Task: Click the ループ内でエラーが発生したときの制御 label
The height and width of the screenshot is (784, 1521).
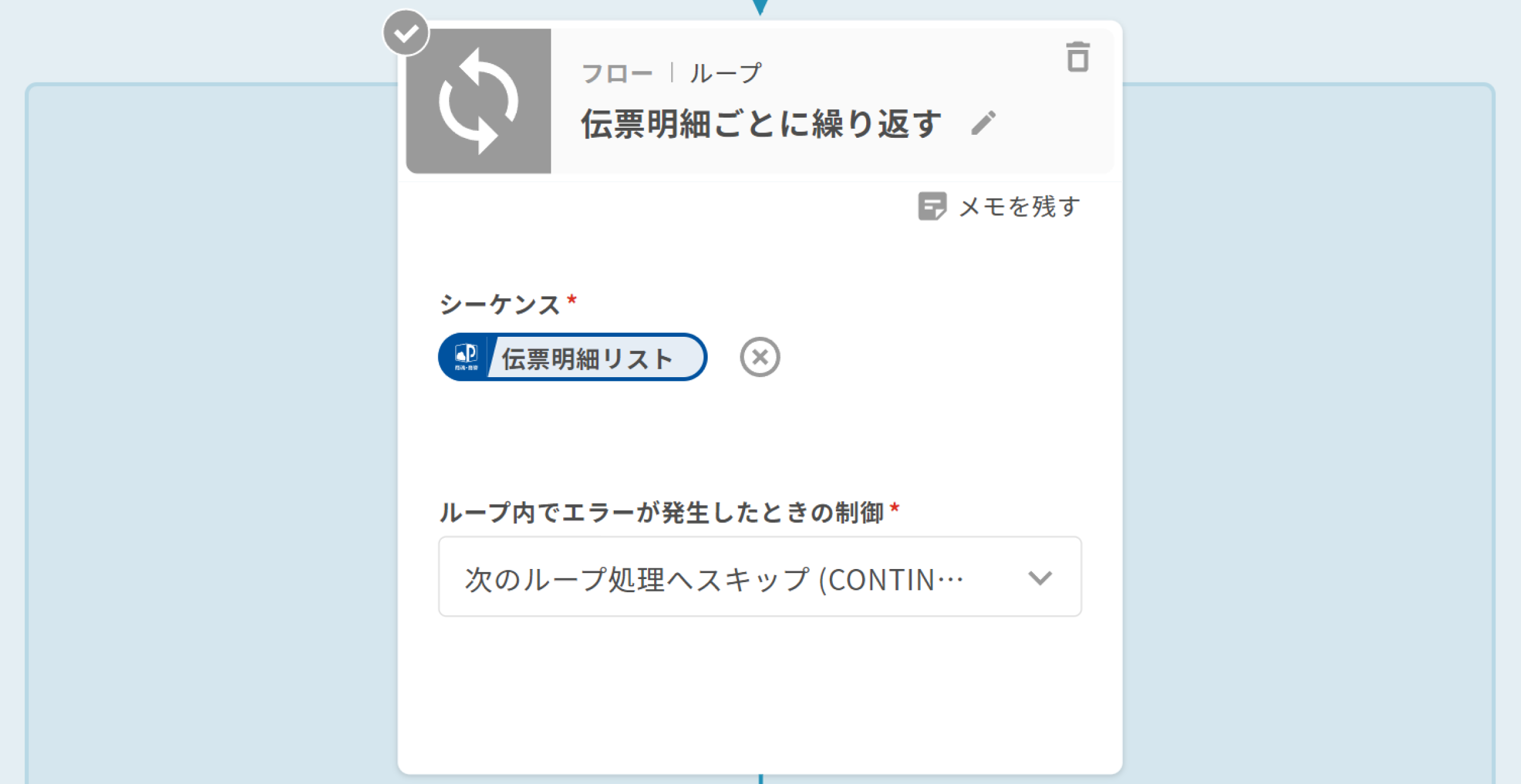Action: pyautogui.click(x=662, y=512)
